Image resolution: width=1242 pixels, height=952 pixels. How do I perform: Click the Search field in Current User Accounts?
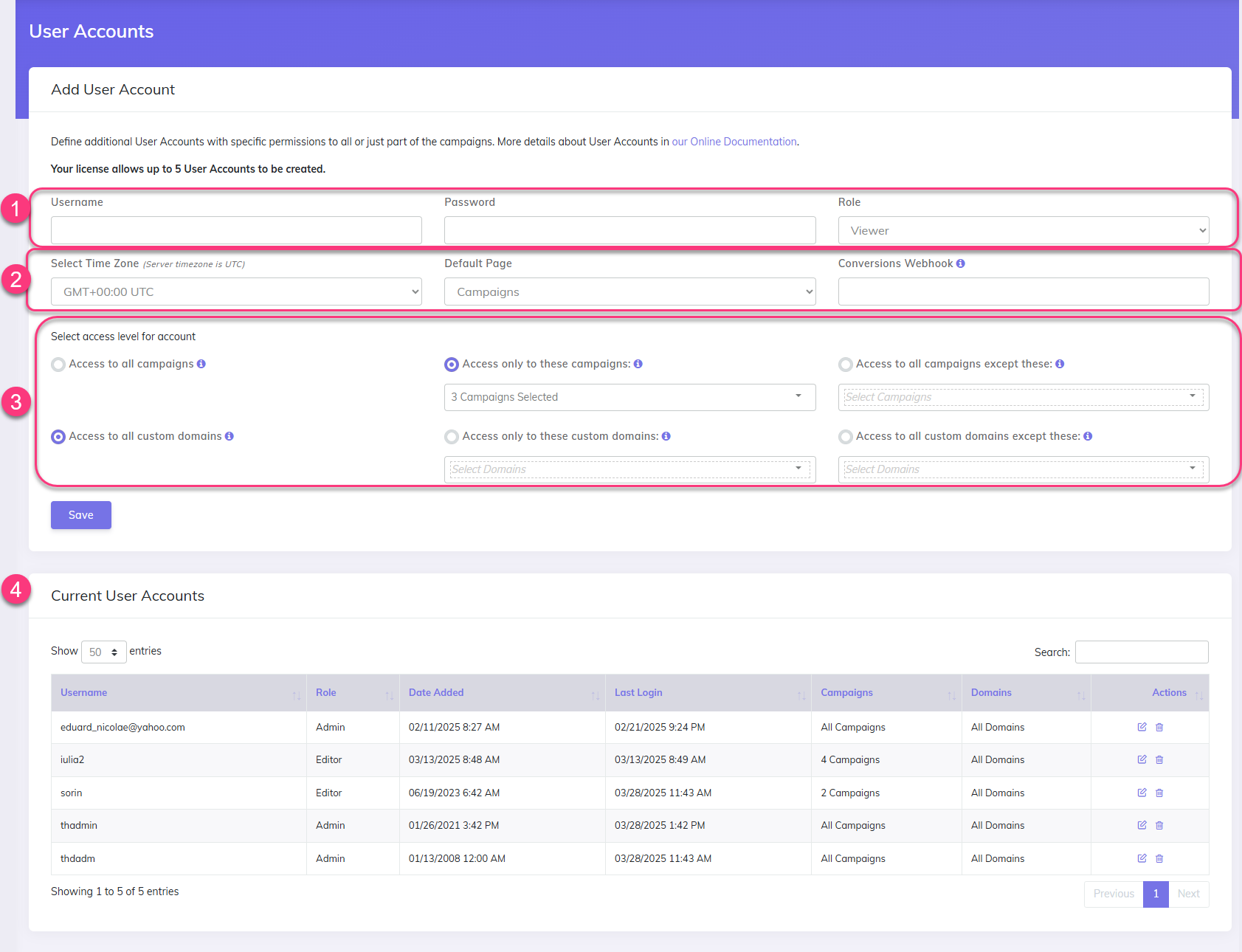[1141, 652]
